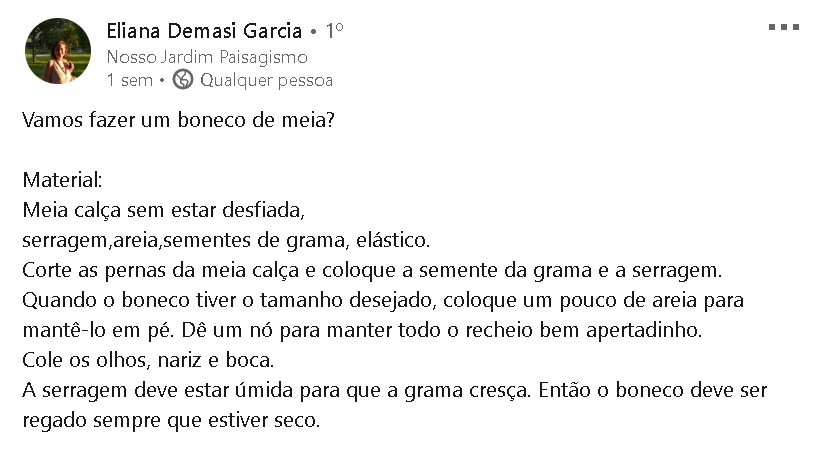Click the '1 sem' post timestamp
The width and height of the screenshot is (816, 457).
(130, 80)
